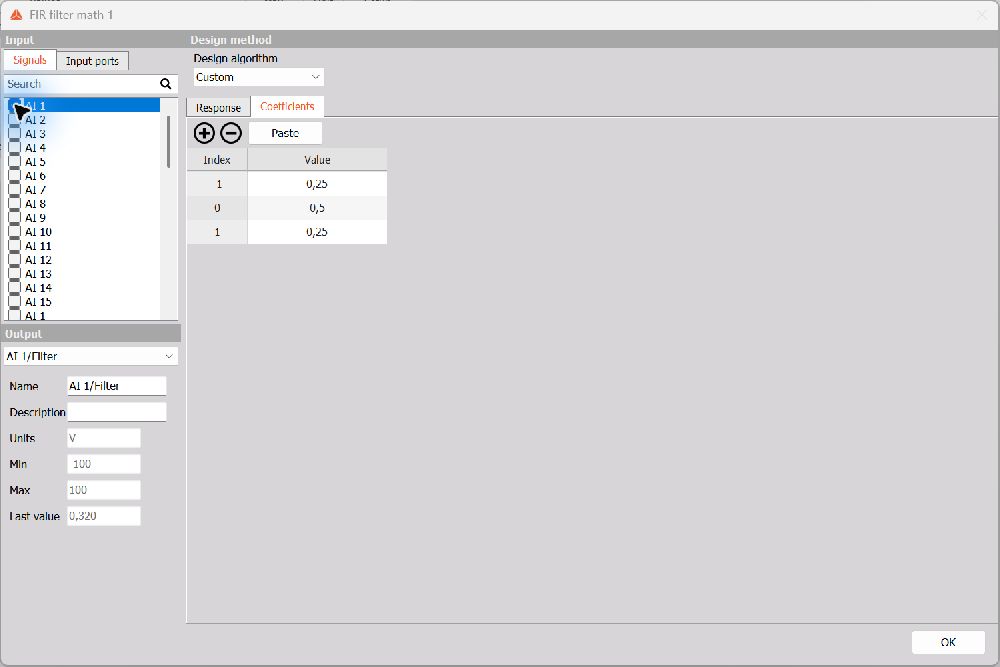Image resolution: width=1000 pixels, height=667 pixels.
Task: Open the Output channel AI 1/Filter dropdown
Action: pyautogui.click(x=90, y=356)
